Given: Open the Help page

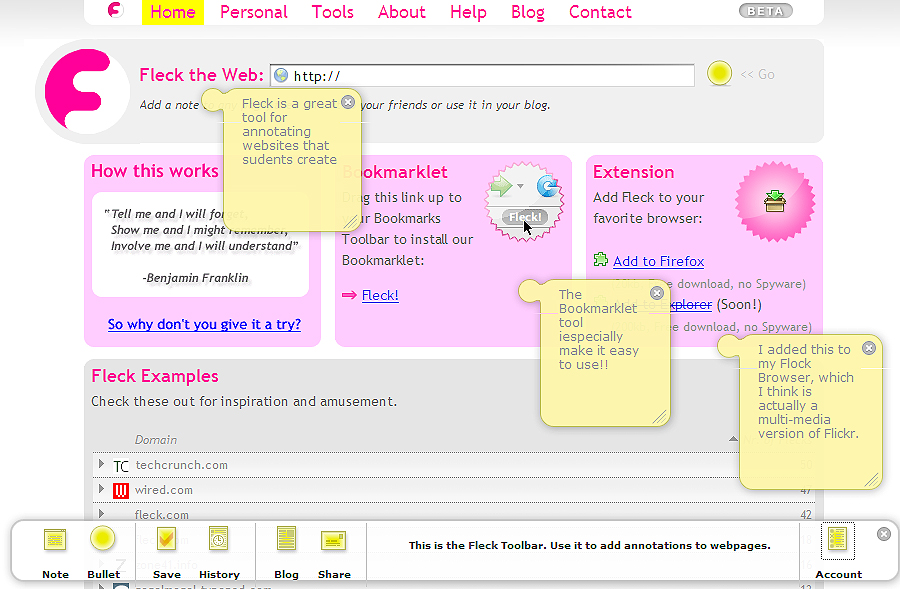Looking at the screenshot, I should 468,12.
